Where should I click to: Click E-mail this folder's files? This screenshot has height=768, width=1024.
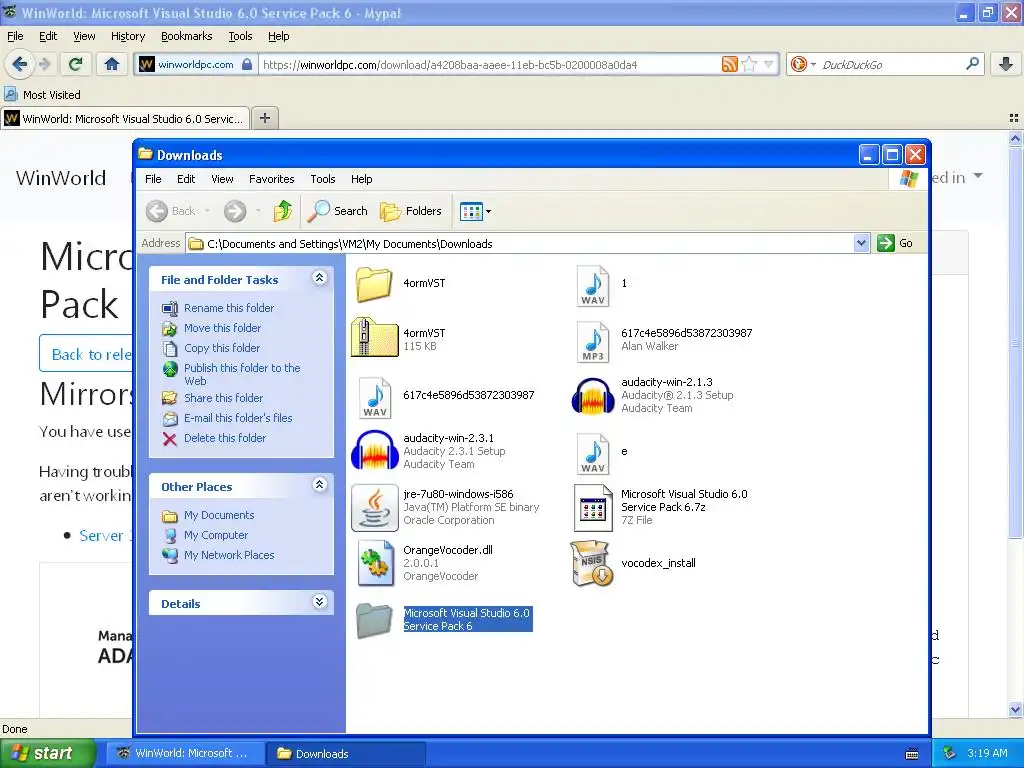238,418
